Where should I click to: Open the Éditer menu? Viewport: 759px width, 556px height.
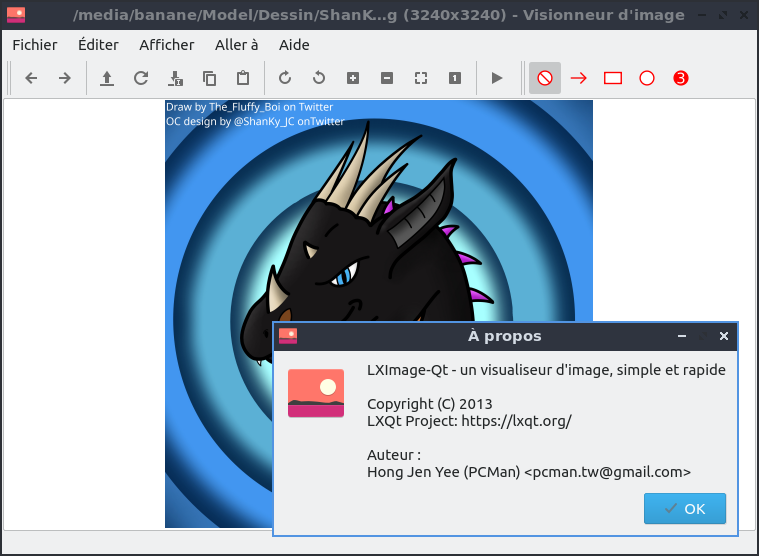[x=98, y=45]
